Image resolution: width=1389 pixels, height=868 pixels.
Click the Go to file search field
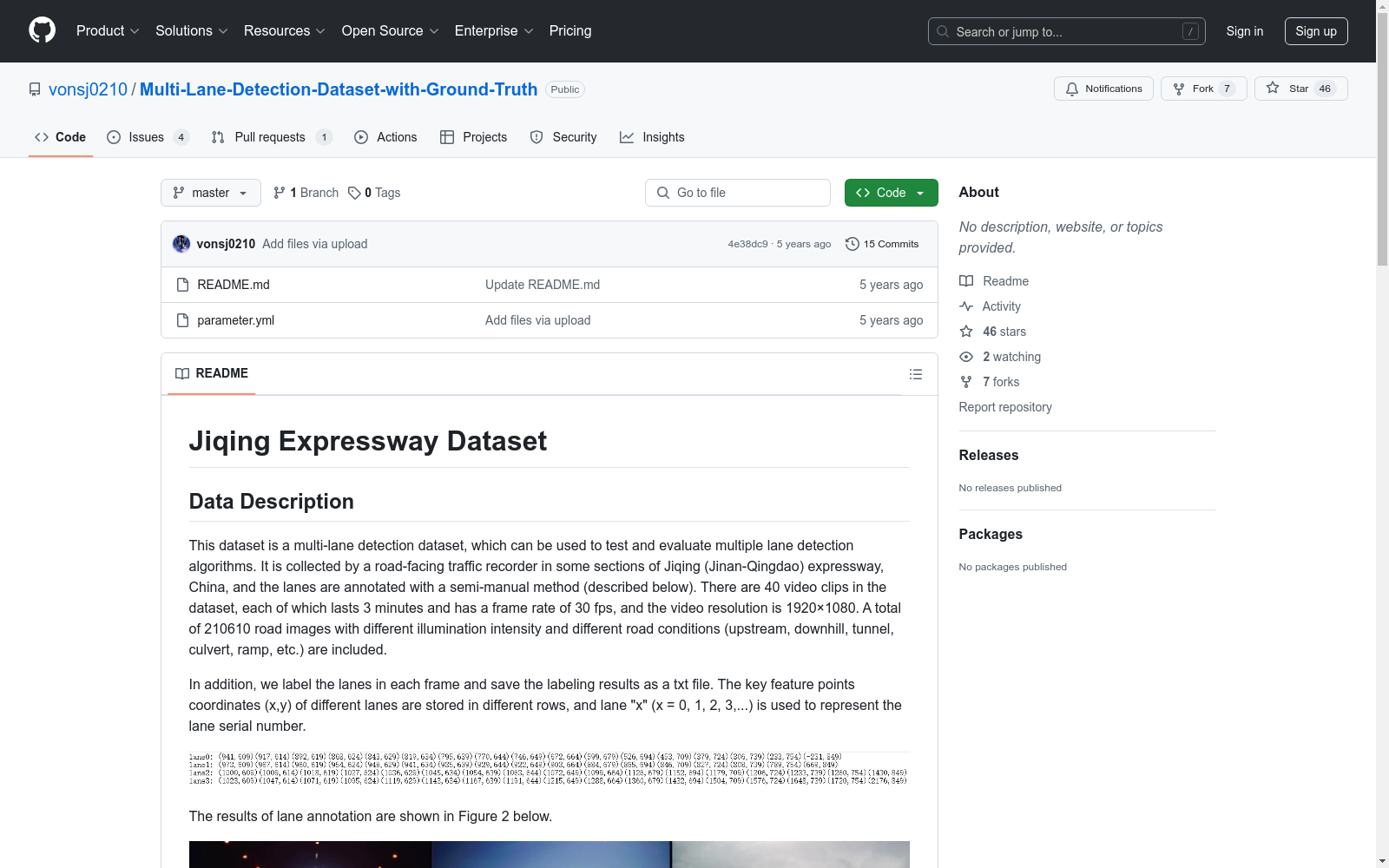(x=738, y=193)
